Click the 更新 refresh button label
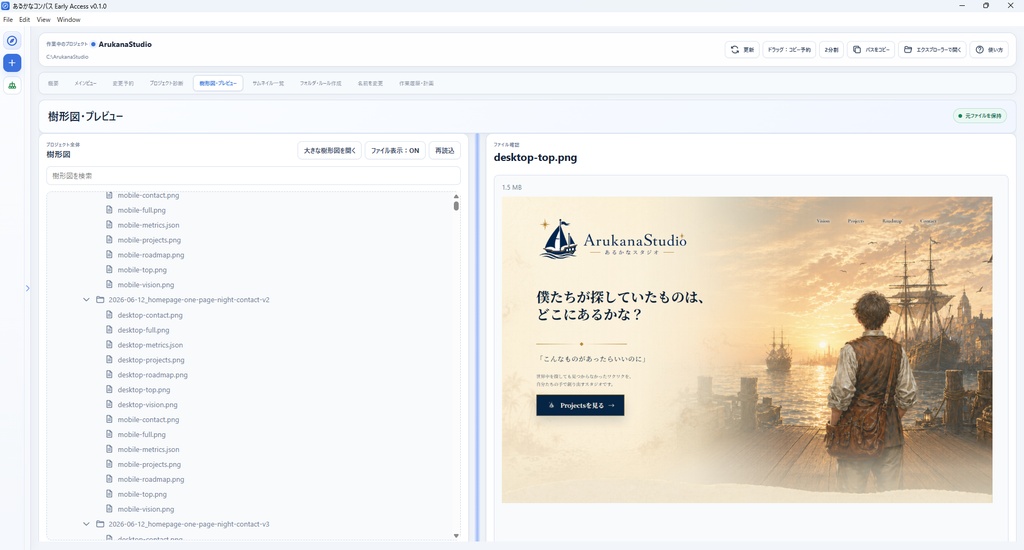This screenshot has width=1024, height=550. (748, 50)
